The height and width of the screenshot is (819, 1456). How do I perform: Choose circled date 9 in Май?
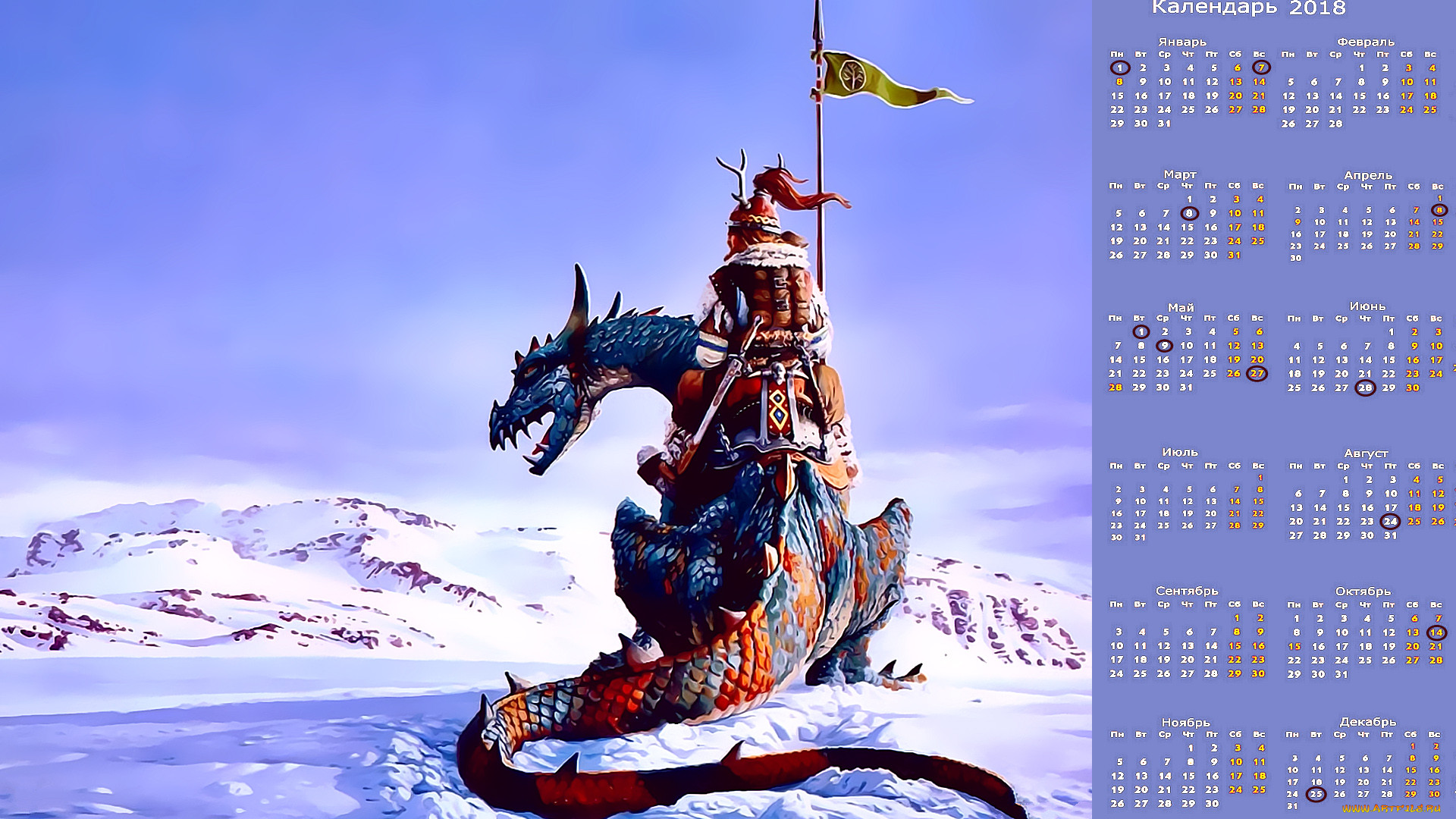click(1164, 346)
